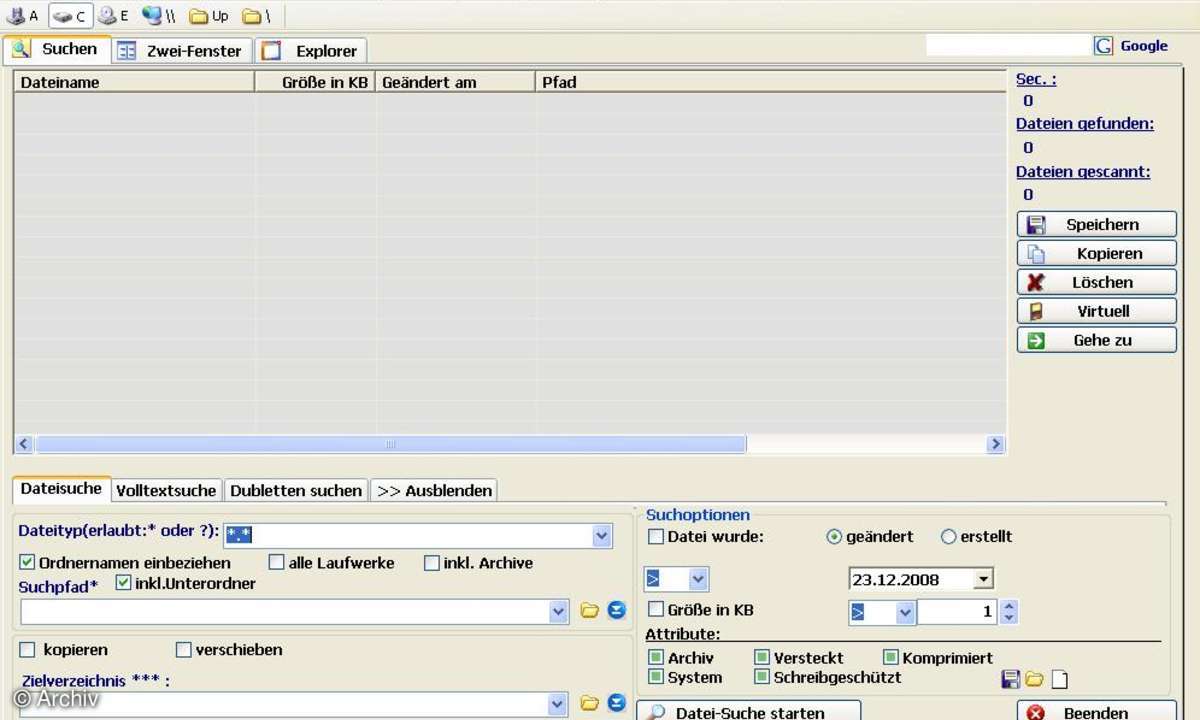Sort by Geändert am column header
1200x720 pixels.
pos(456,82)
